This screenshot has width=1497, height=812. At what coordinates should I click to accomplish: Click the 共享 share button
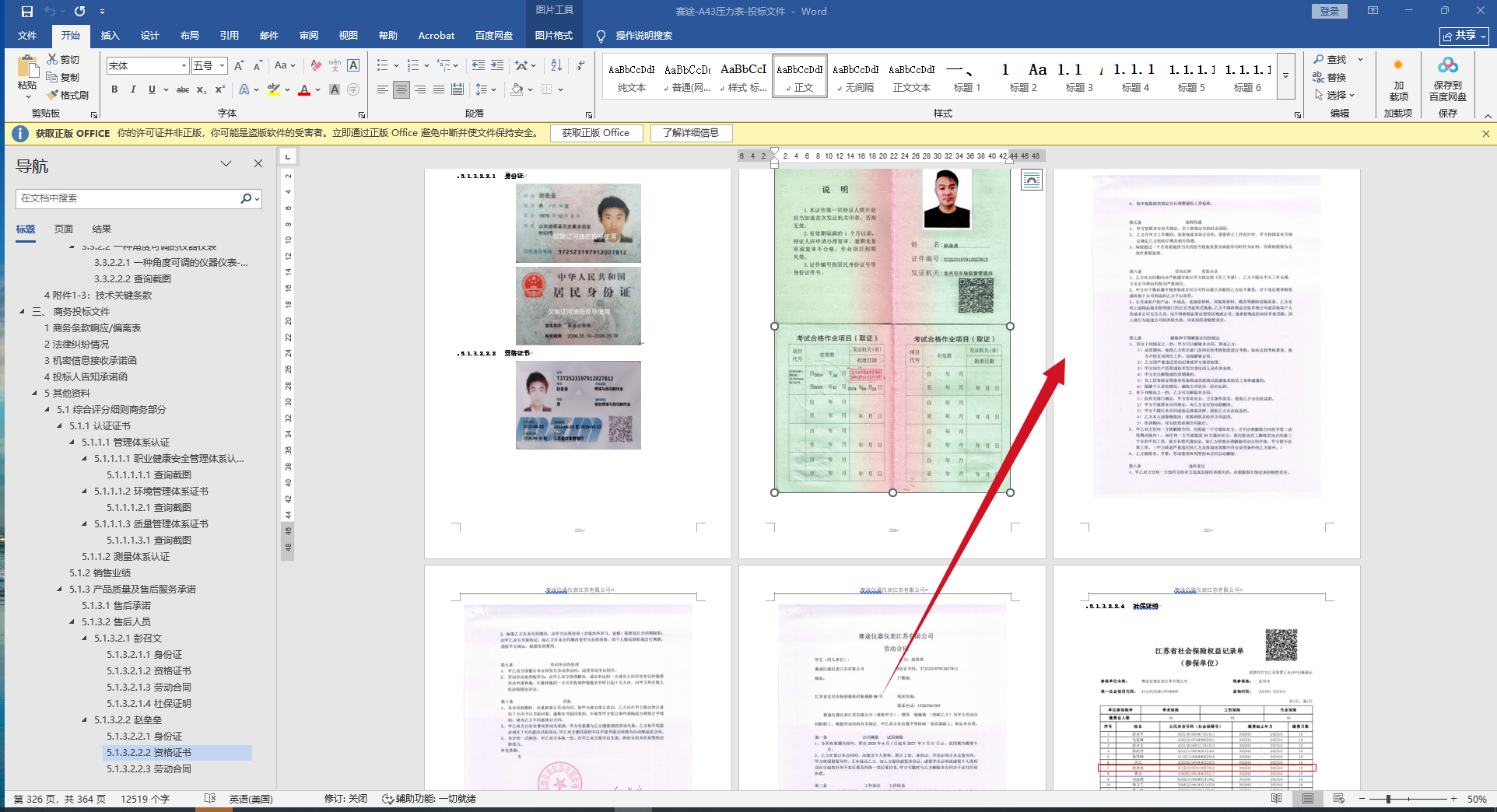[x=1464, y=36]
